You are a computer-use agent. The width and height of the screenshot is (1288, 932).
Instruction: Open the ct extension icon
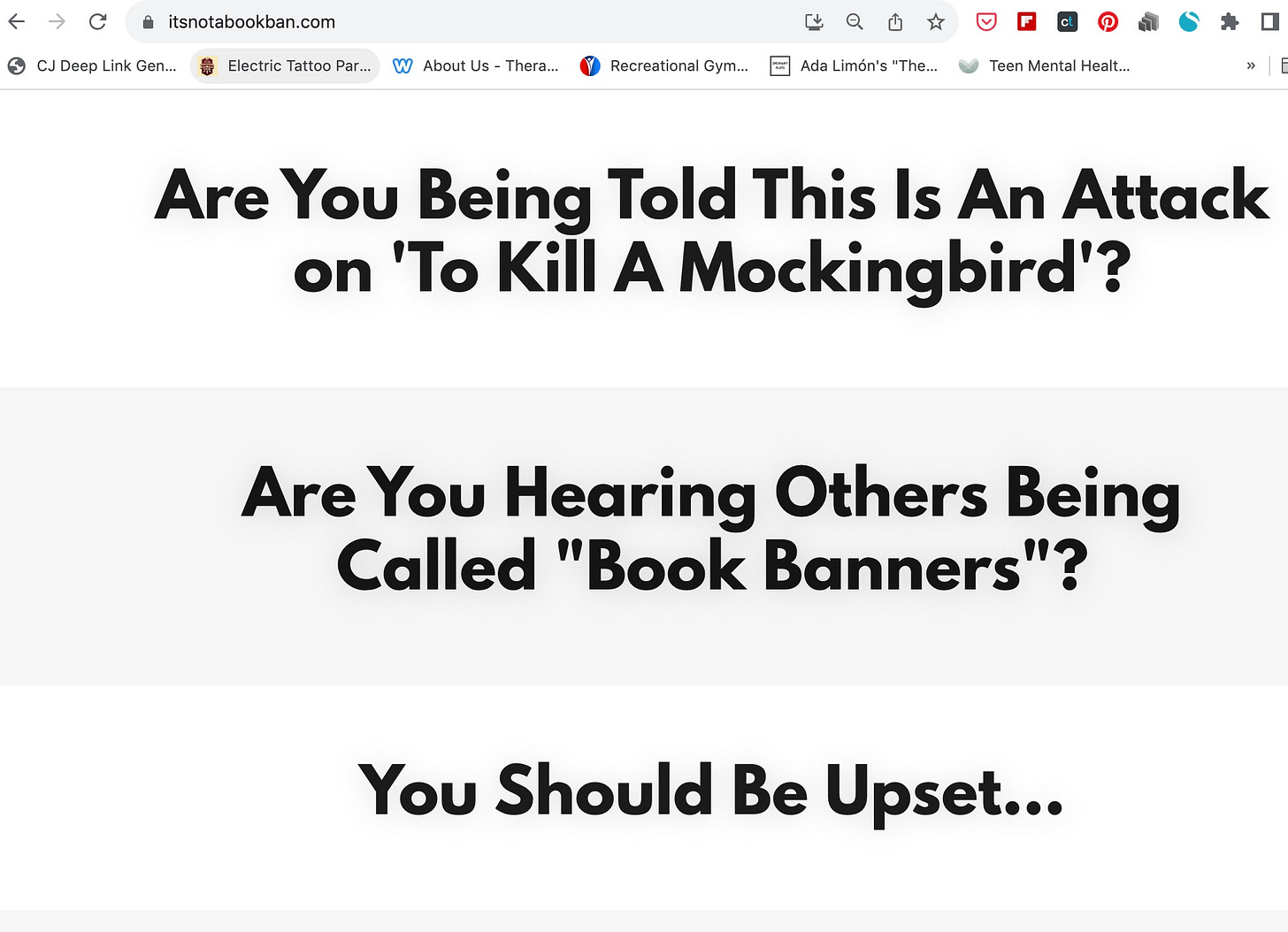(1068, 22)
